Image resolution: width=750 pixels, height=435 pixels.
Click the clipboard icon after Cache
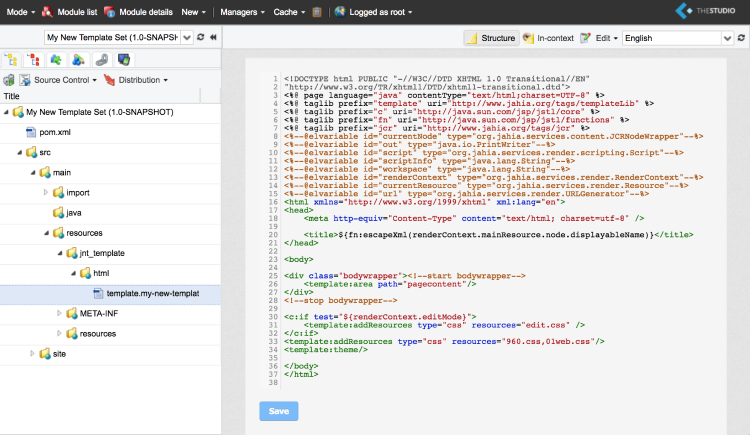pyautogui.click(x=317, y=12)
